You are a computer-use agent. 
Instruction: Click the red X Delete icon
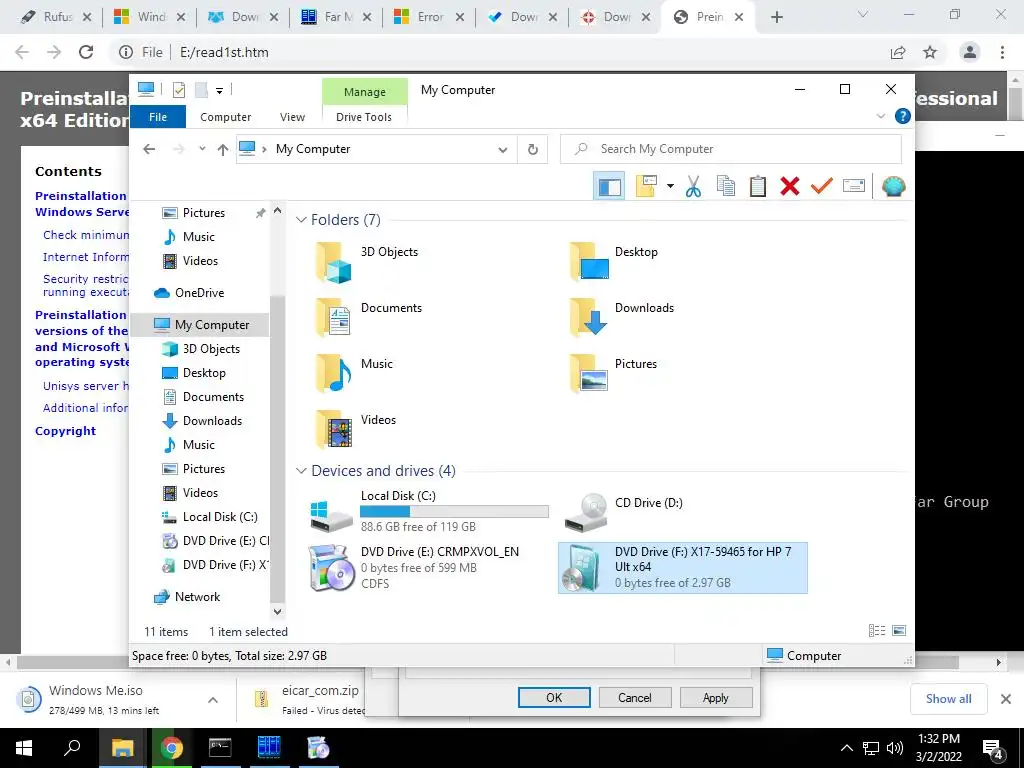(790, 187)
